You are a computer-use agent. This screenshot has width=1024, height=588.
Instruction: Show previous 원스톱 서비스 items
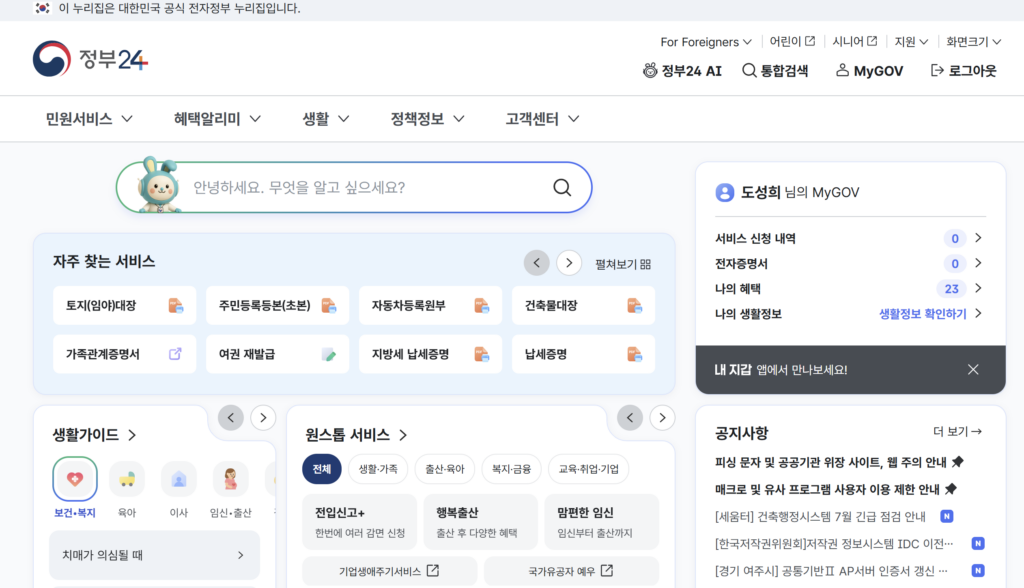click(x=630, y=417)
